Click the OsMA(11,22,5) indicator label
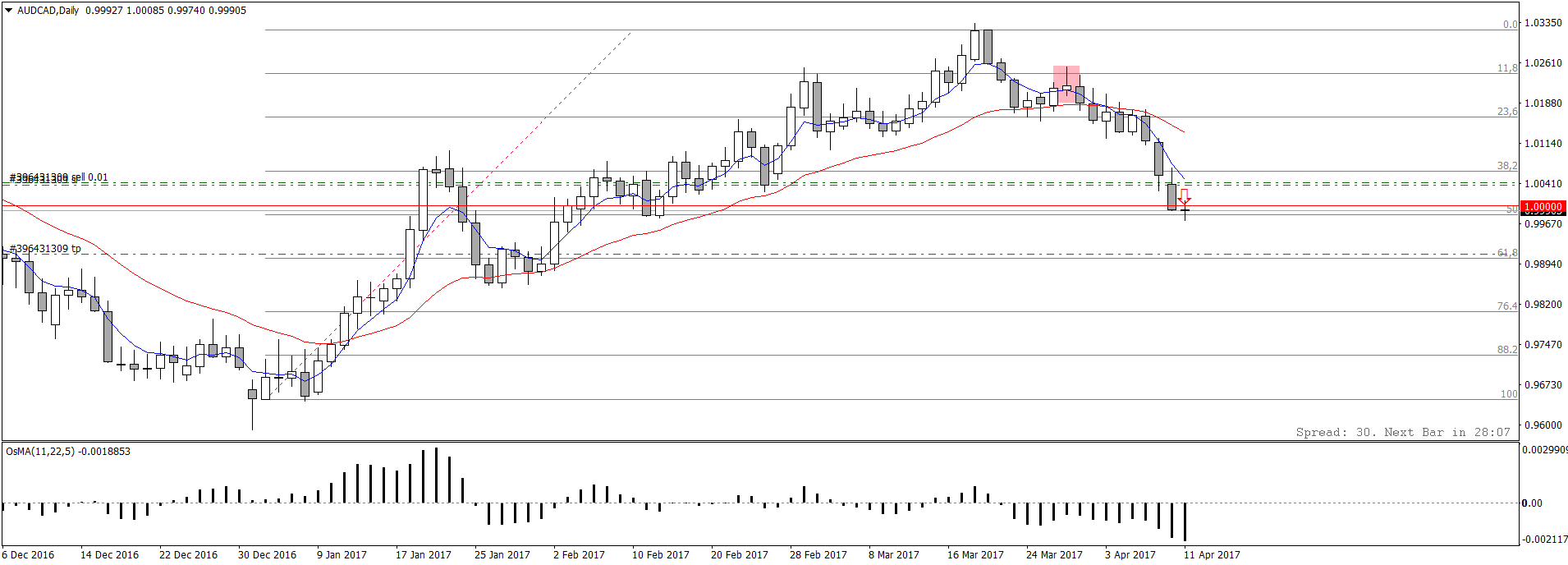The width and height of the screenshot is (1568, 565). pos(68,451)
